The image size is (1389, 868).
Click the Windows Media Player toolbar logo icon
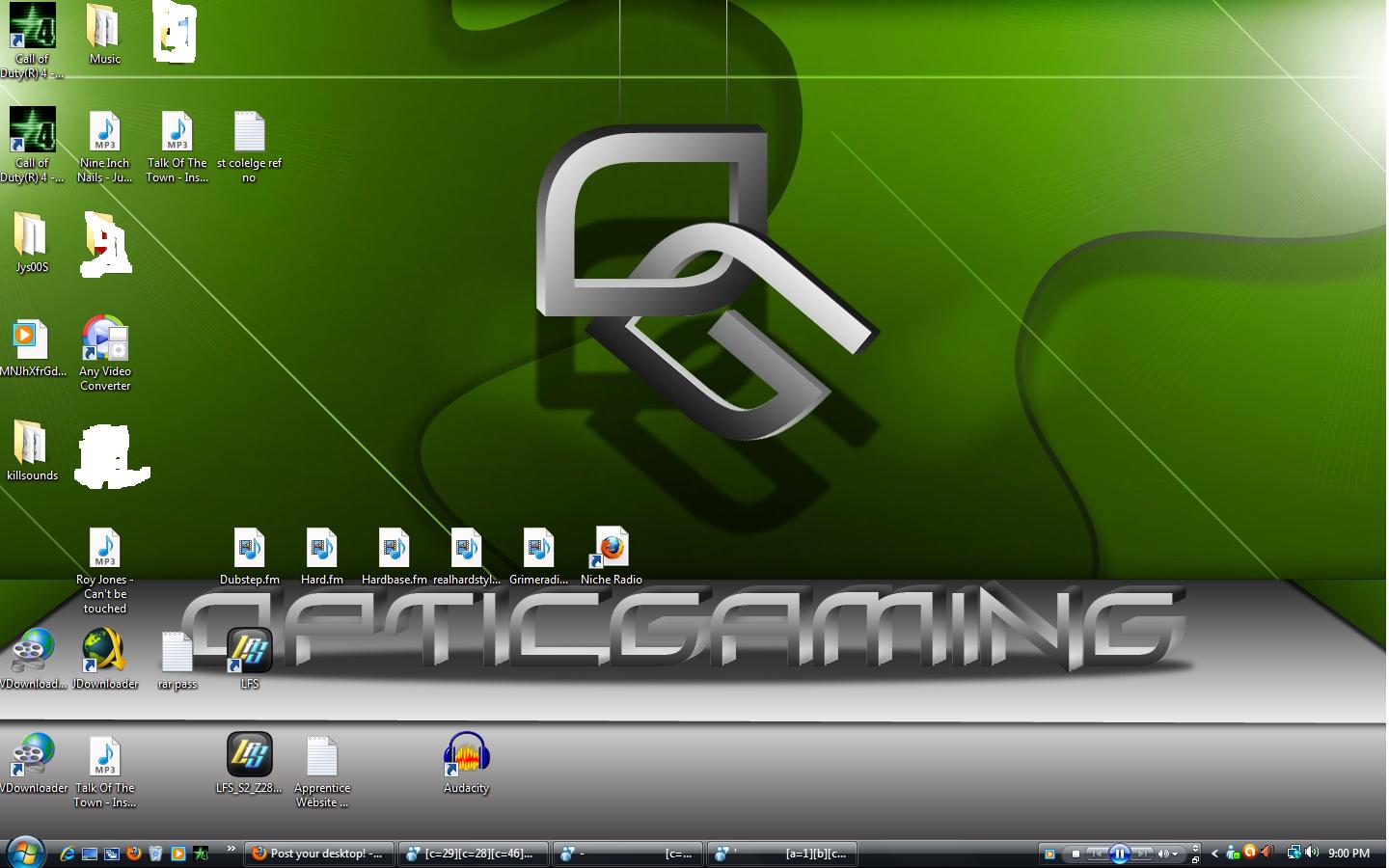click(1049, 854)
